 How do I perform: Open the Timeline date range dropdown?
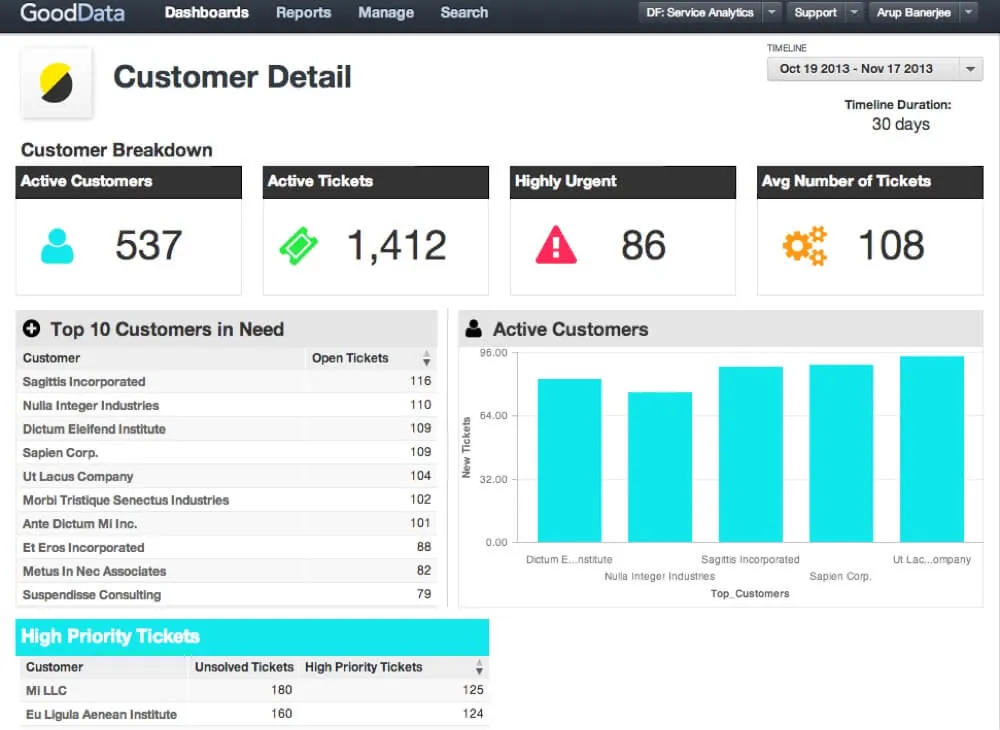coord(969,69)
